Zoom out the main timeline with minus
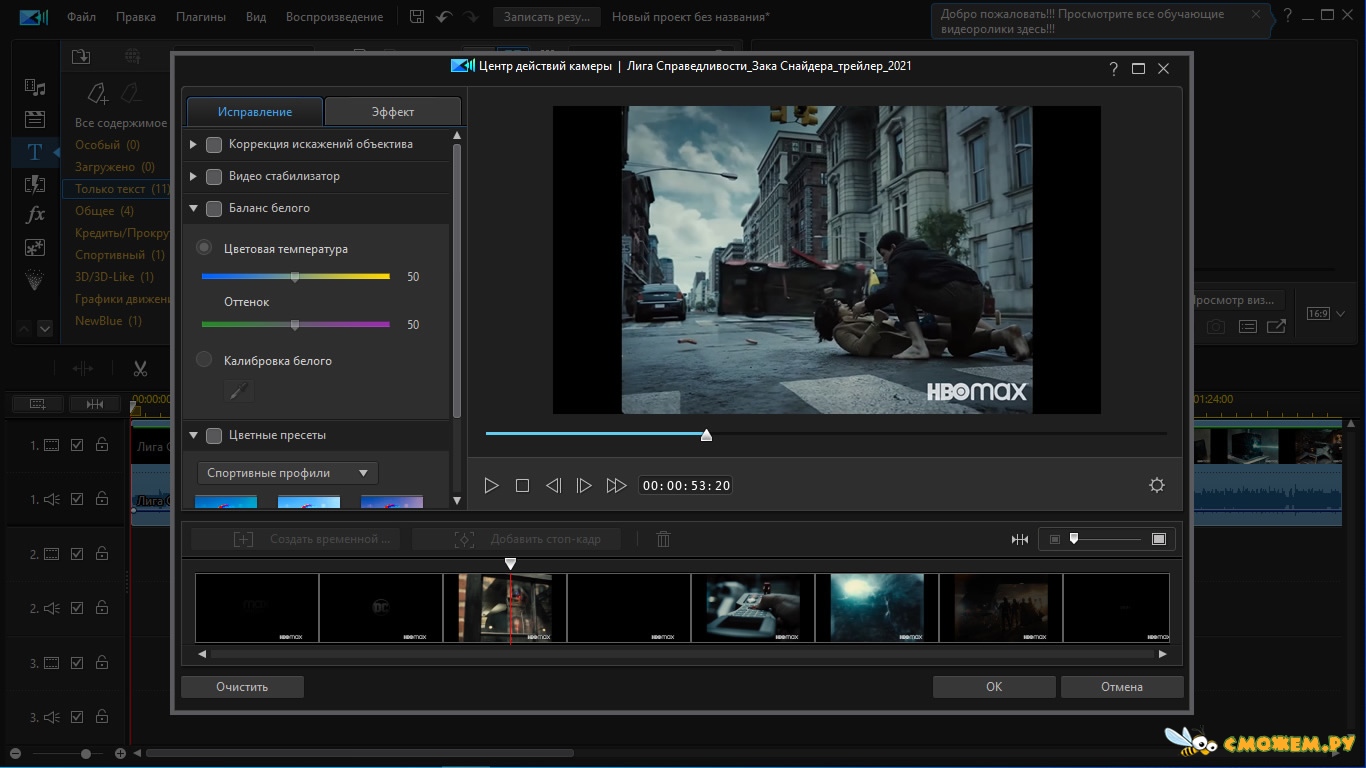The height and width of the screenshot is (768, 1366). [x=15, y=753]
